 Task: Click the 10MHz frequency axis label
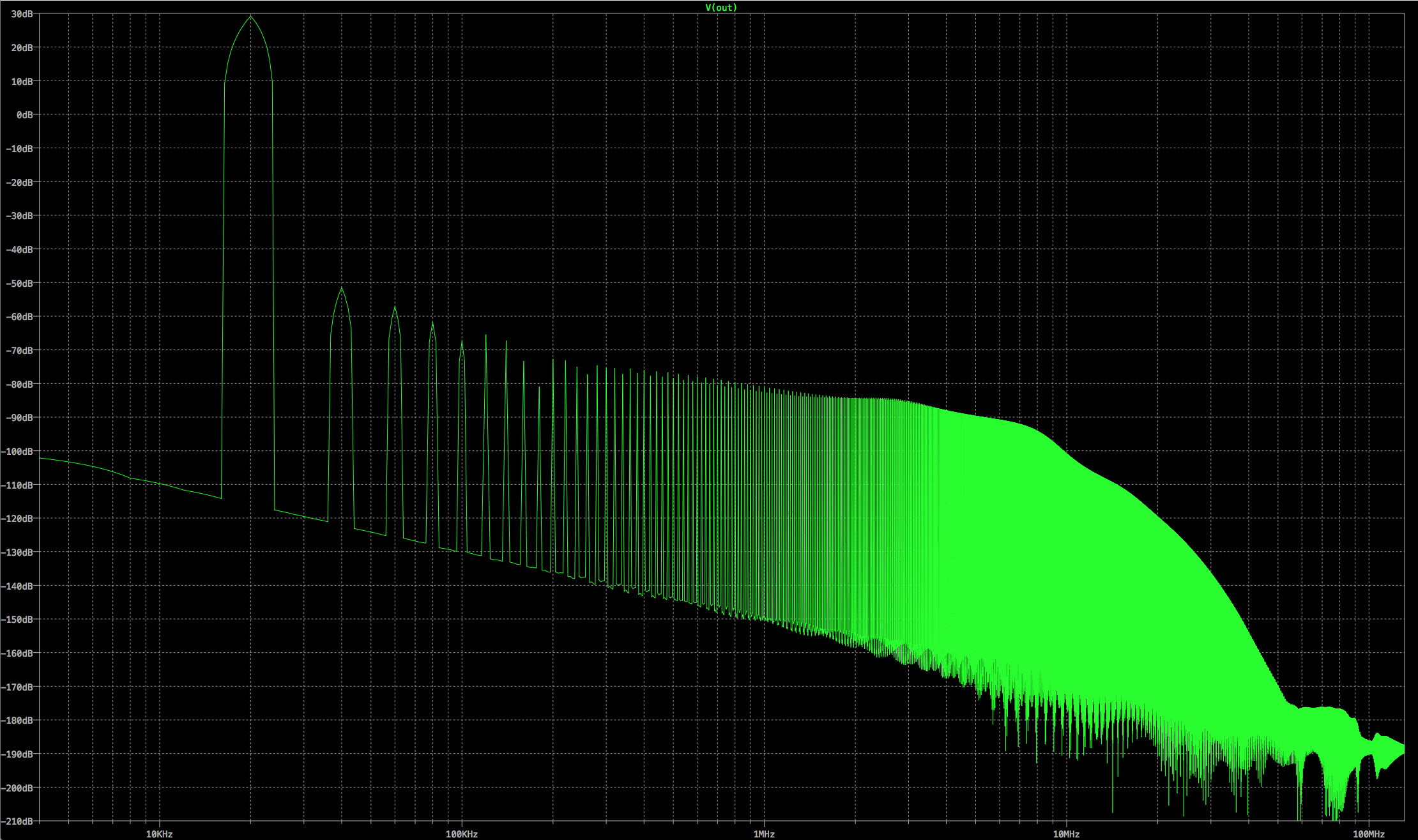[1066, 834]
